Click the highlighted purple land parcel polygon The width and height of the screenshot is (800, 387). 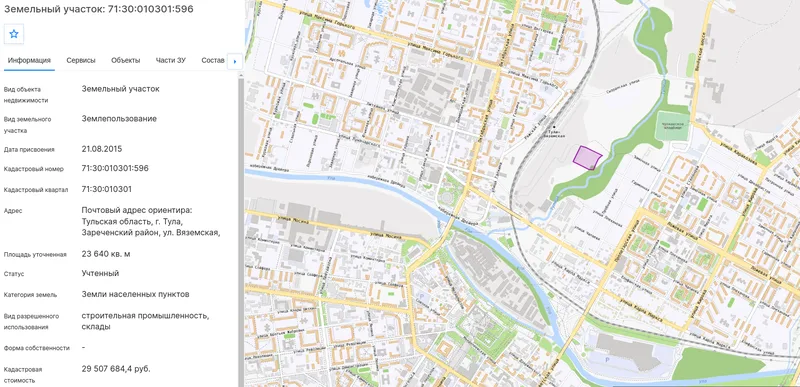587,157
